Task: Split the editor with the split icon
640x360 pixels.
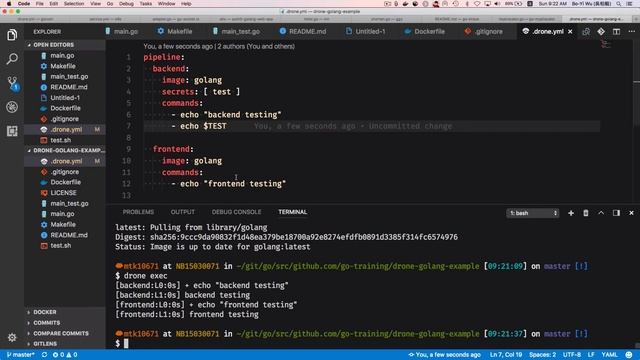Action: click(616, 31)
